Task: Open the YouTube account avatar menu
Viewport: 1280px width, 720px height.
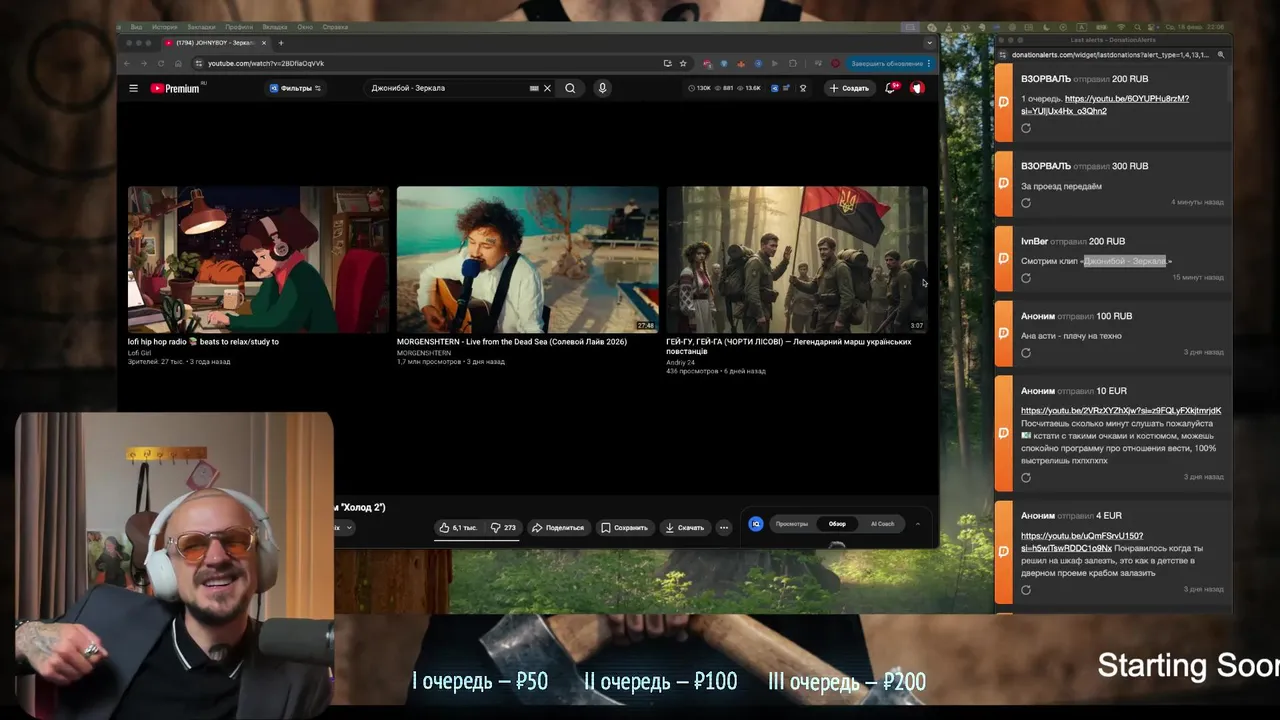Action: pyautogui.click(x=917, y=88)
